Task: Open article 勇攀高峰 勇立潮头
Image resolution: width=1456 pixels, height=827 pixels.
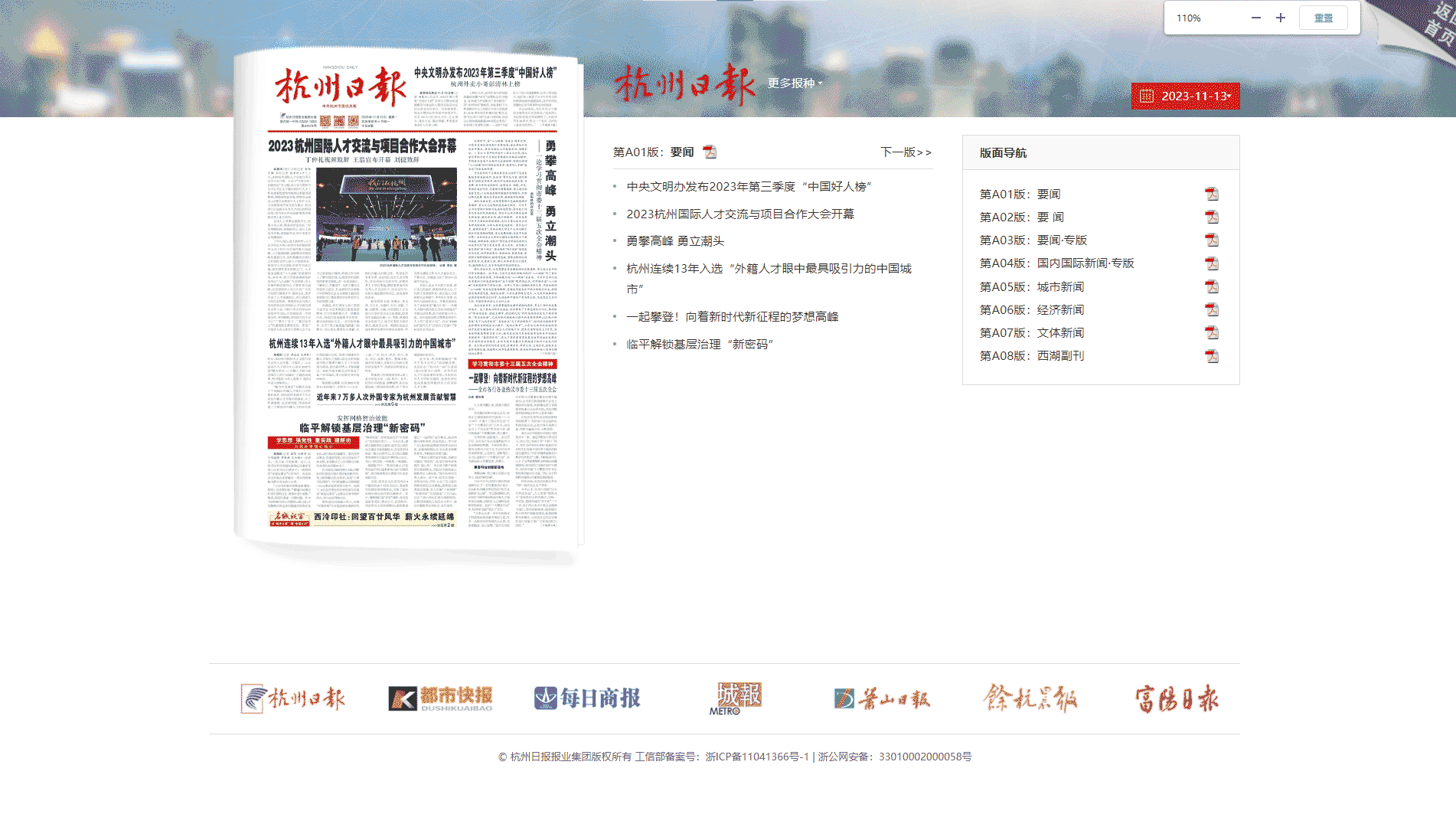Action: click(x=675, y=241)
